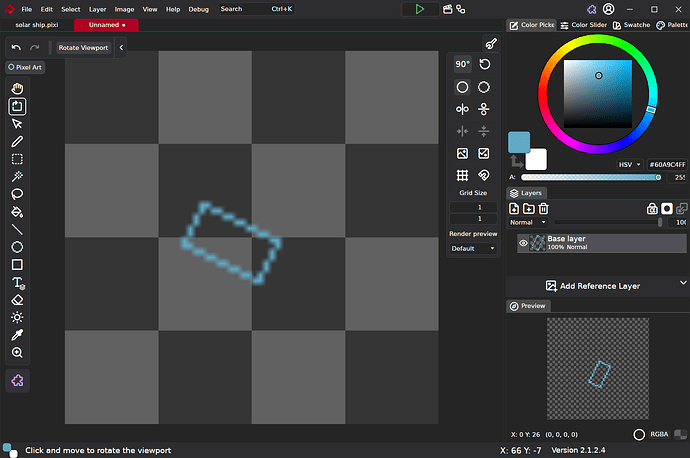This screenshot has height=458, width=690.
Task: Select the rectangular selection tool
Action: [17, 159]
